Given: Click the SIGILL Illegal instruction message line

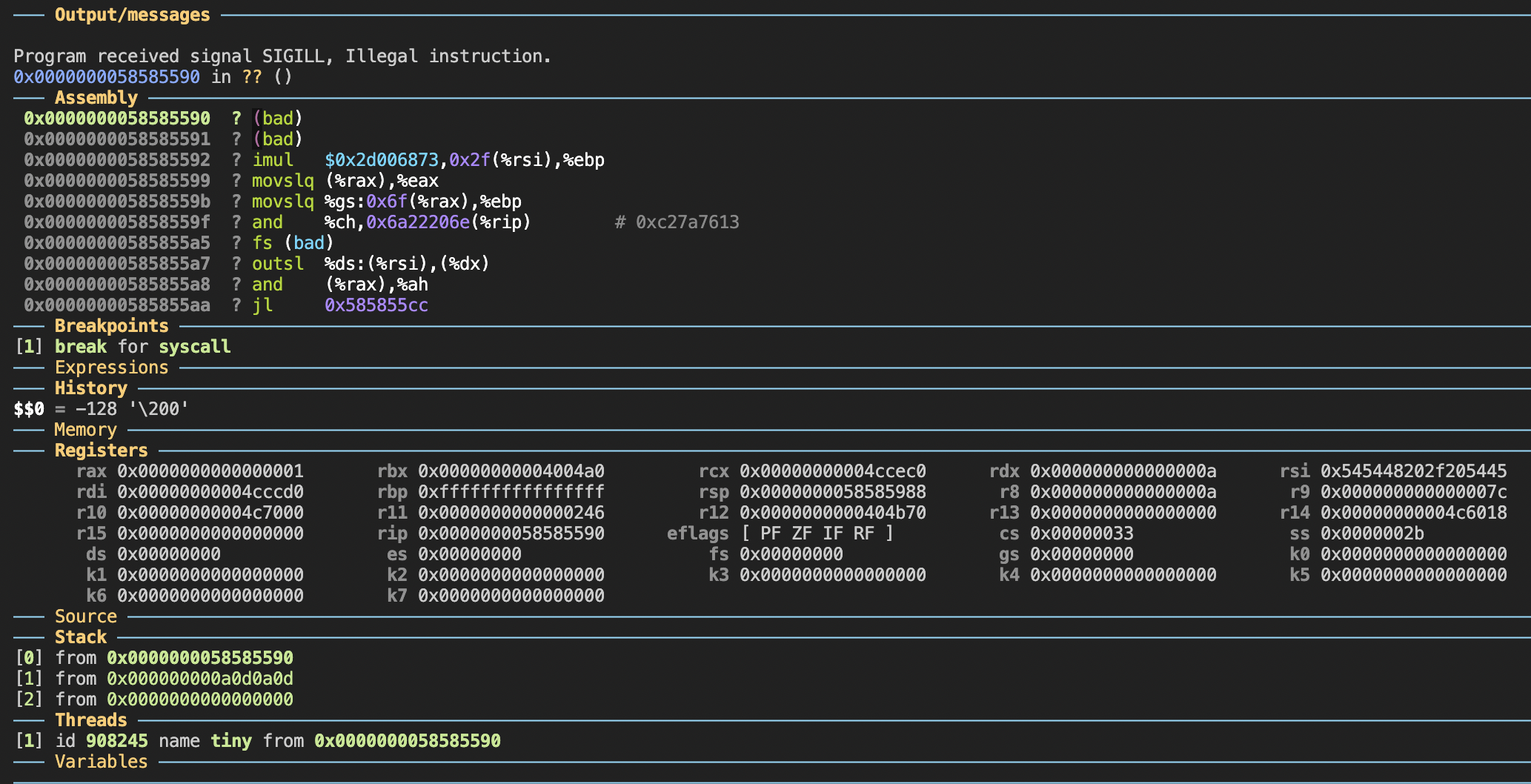Looking at the screenshot, I should (282, 56).
